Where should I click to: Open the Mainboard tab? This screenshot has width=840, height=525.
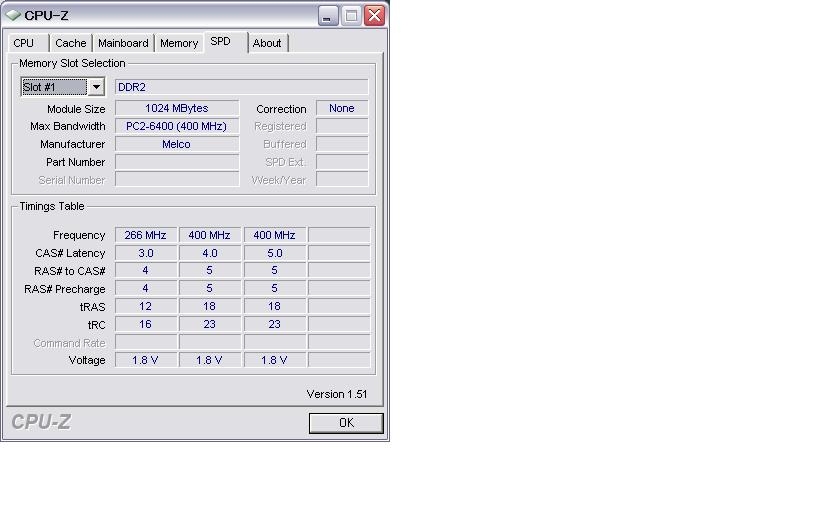(123, 43)
